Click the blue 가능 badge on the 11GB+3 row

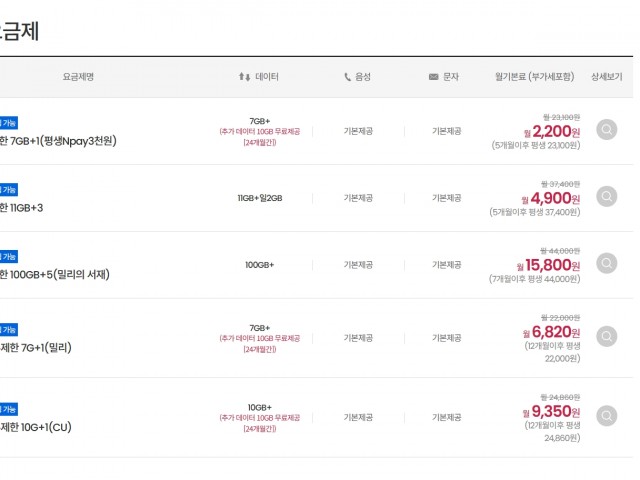click(8, 190)
